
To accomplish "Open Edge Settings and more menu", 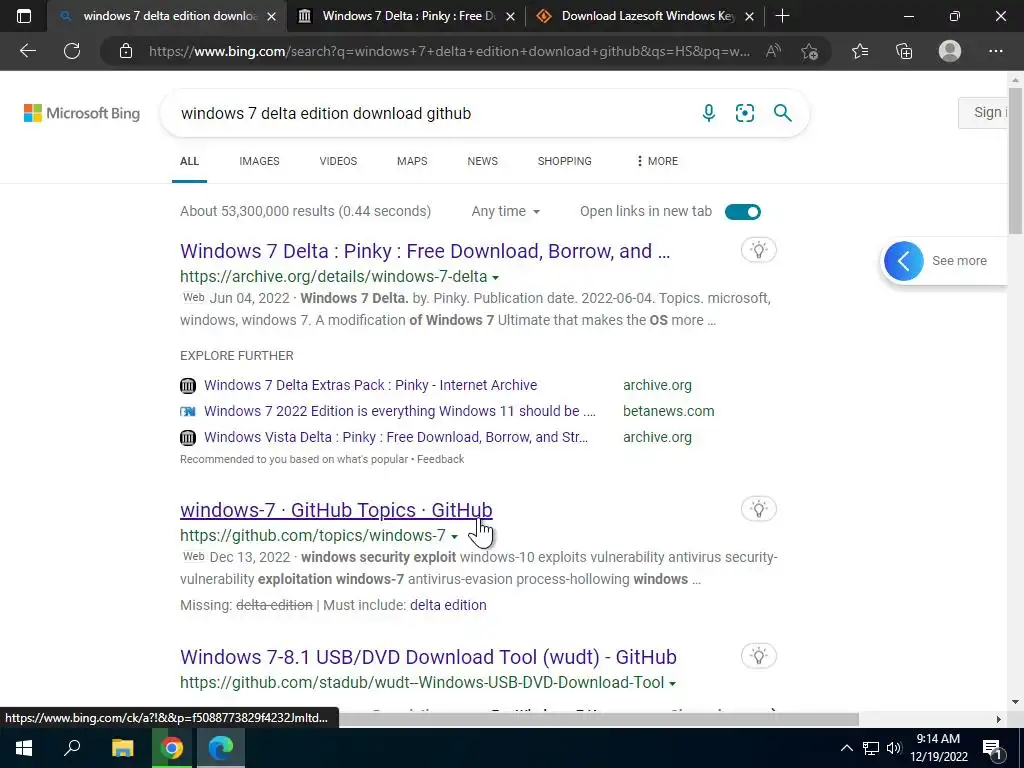I will (995, 51).
